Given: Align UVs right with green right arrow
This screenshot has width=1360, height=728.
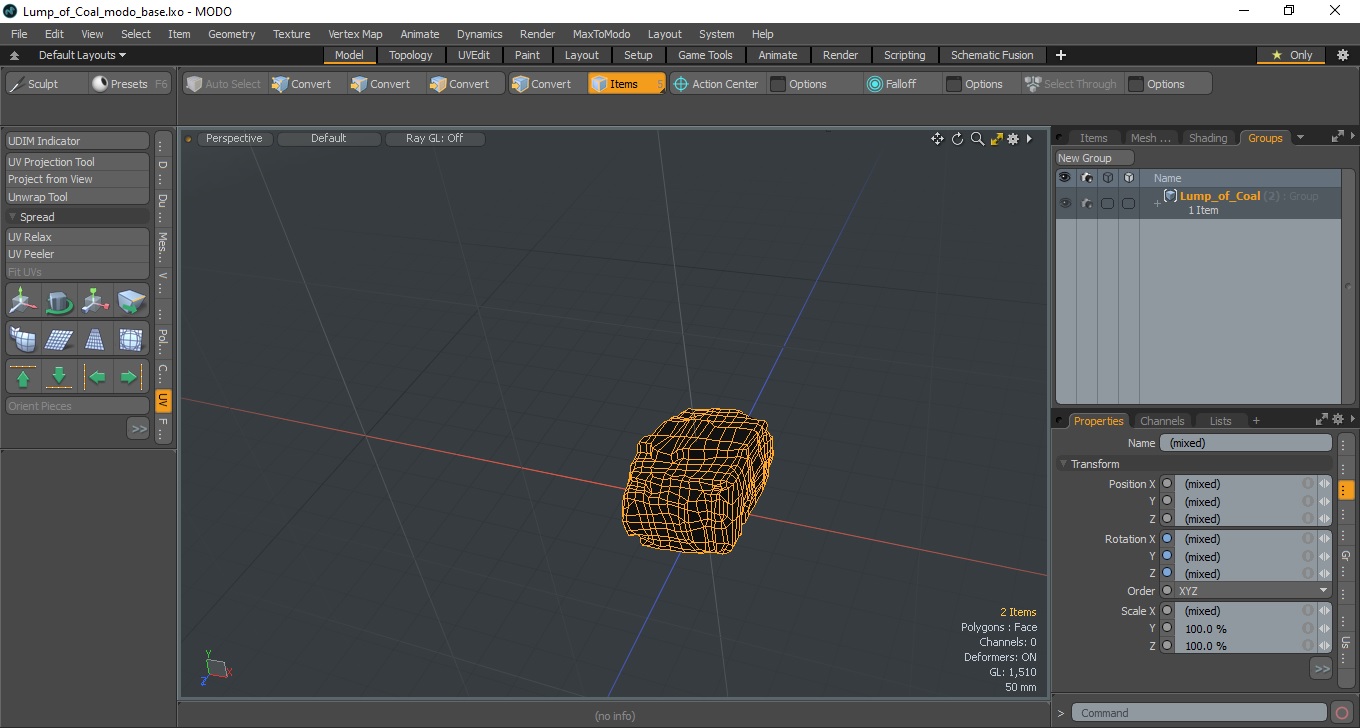Looking at the screenshot, I should pos(131,377).
